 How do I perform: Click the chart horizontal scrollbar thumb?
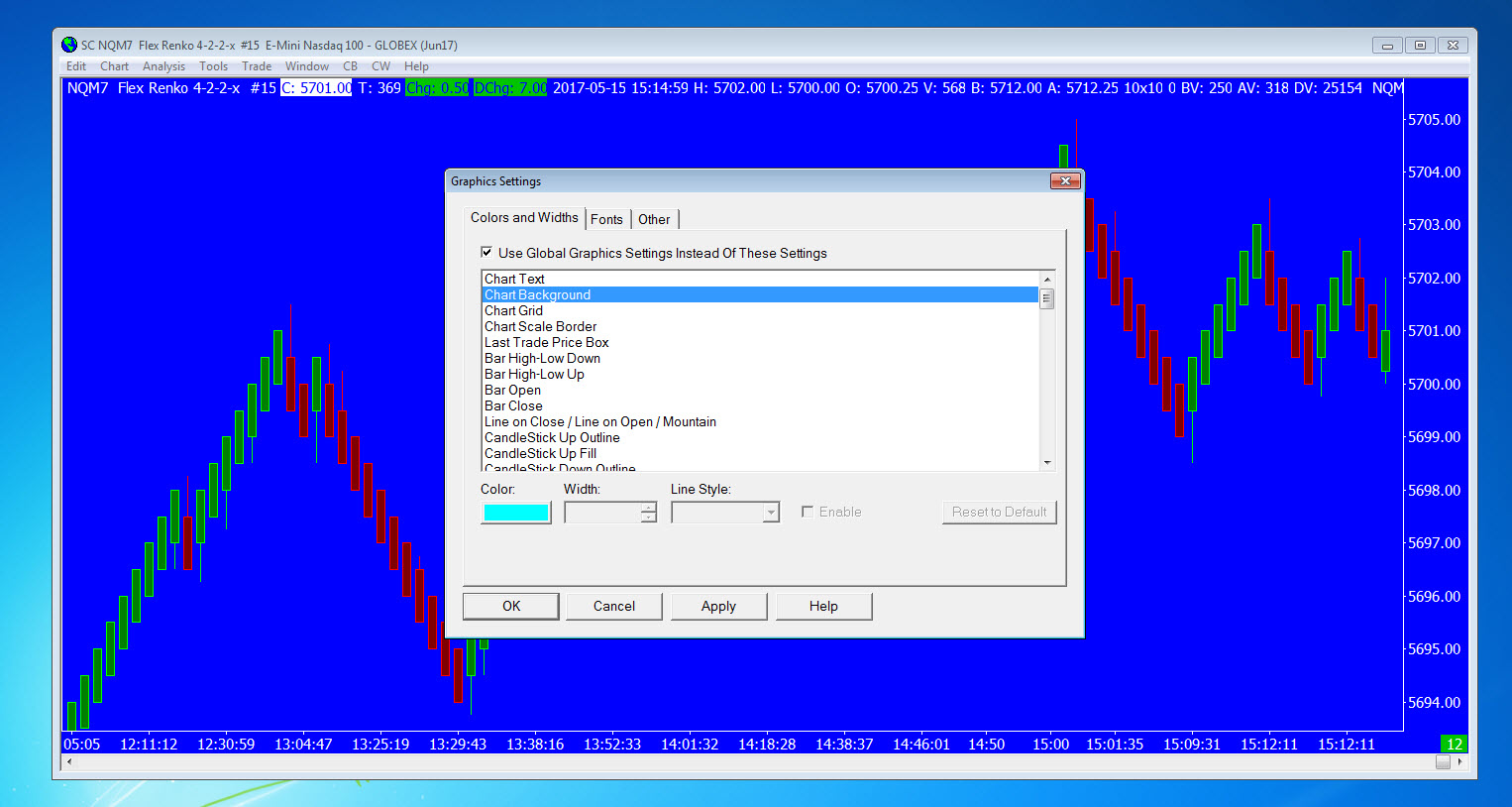[x=1443, y=761]
